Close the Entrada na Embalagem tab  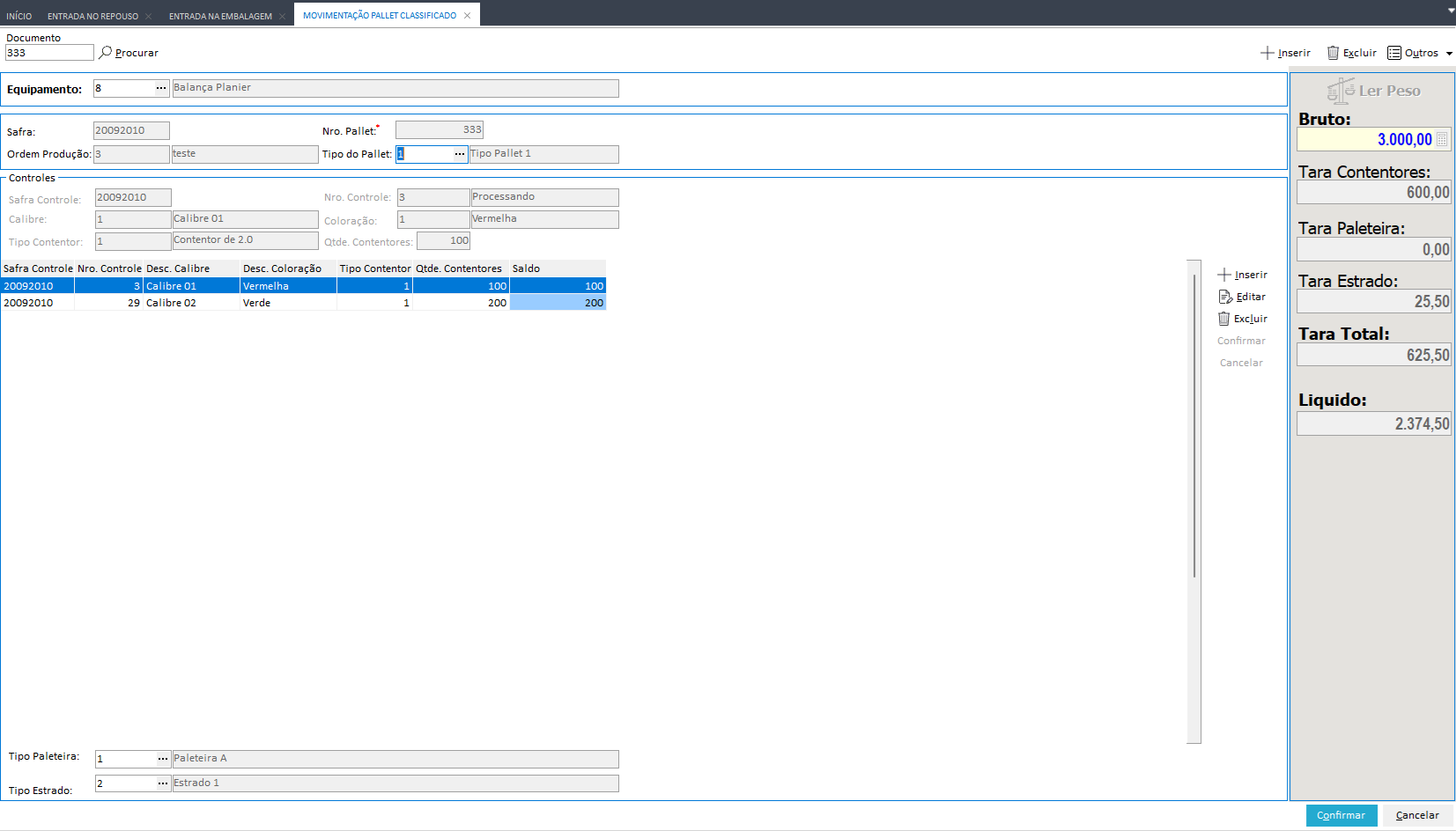[x=282, y=16]
